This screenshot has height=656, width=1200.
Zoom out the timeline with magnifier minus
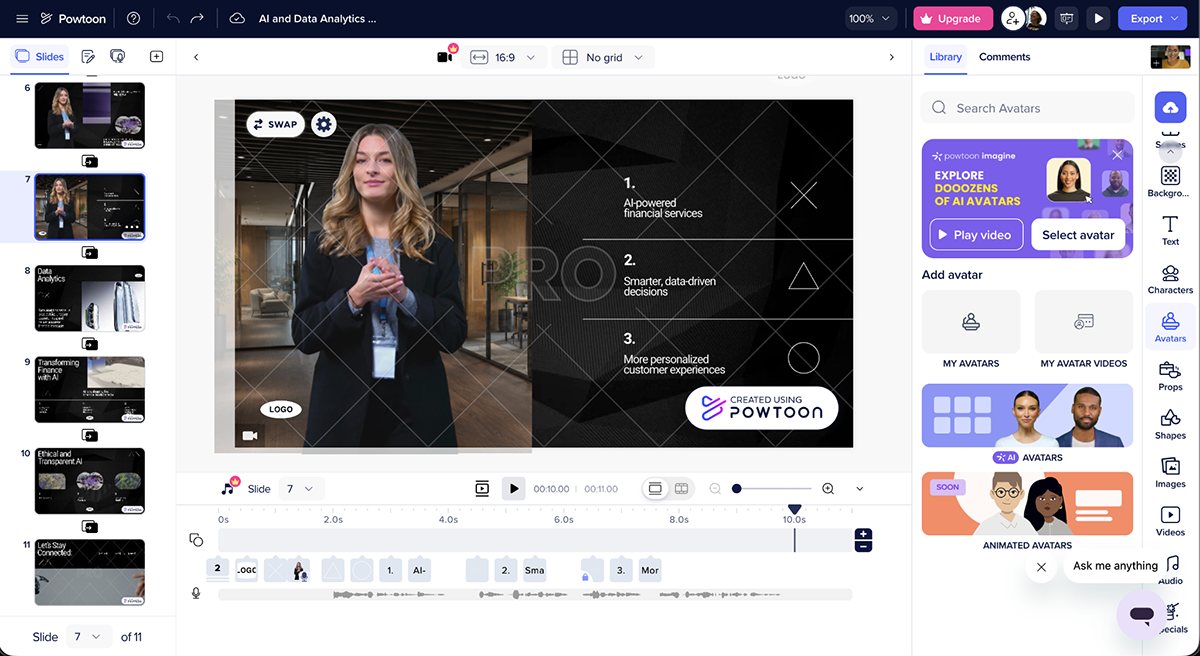click(x=715, y=489)
